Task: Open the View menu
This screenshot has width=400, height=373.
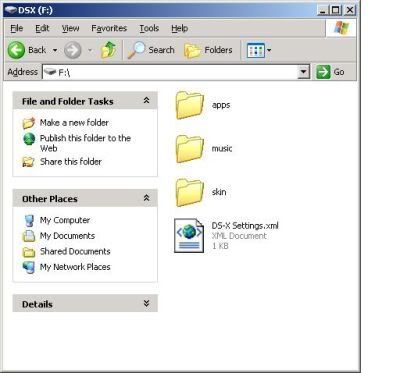Action: (x=70, y=28)
